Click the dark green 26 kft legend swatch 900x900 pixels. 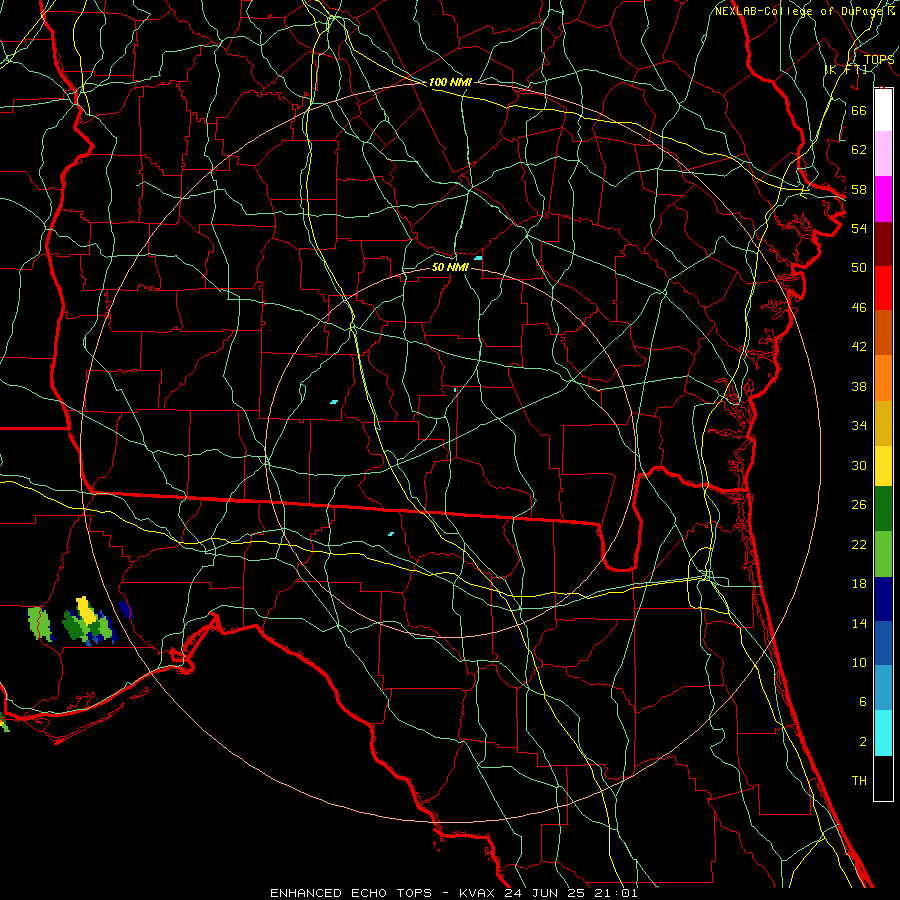click(883, 509)
